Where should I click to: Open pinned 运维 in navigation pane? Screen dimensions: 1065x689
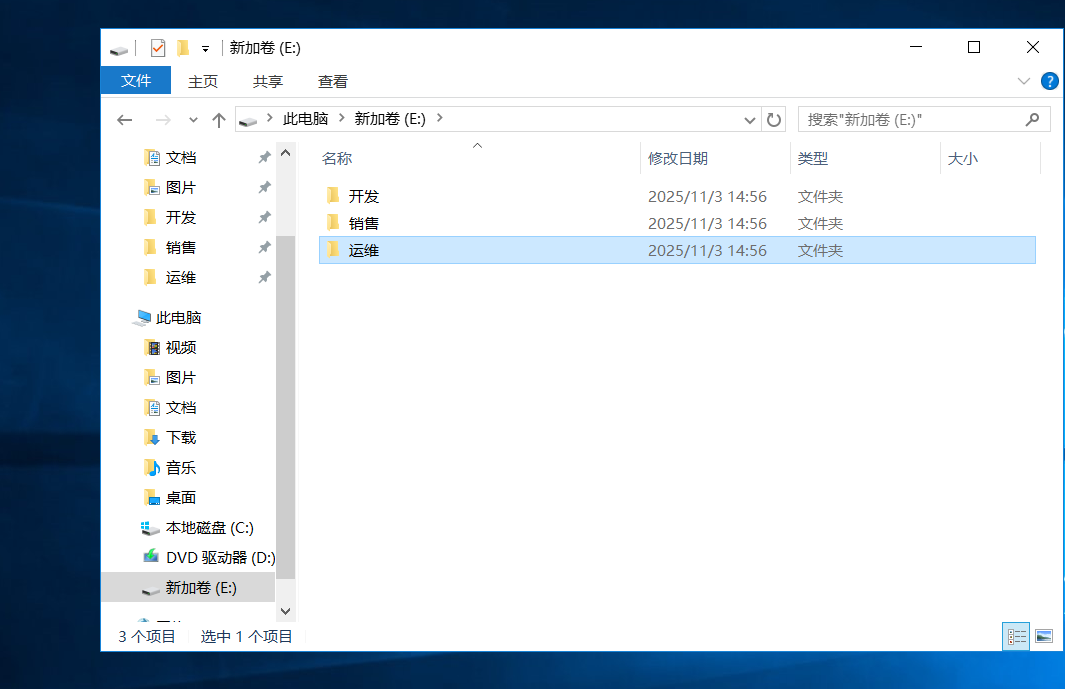pos(181,277)
